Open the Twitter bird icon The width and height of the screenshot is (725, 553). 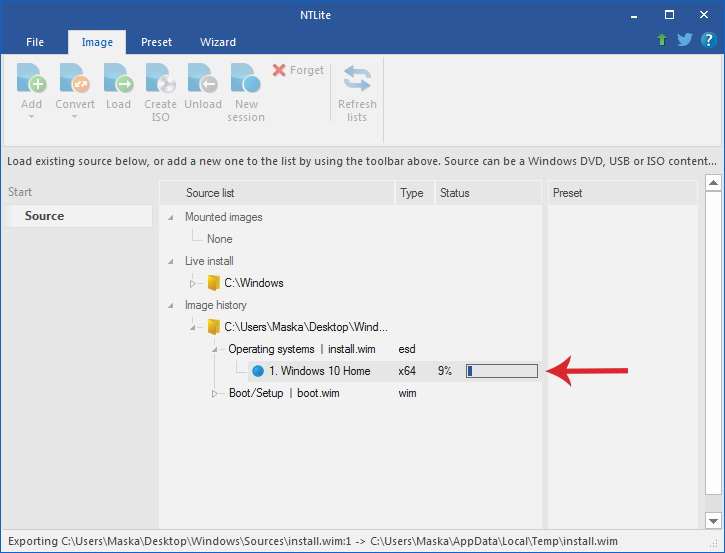[685, 40]
